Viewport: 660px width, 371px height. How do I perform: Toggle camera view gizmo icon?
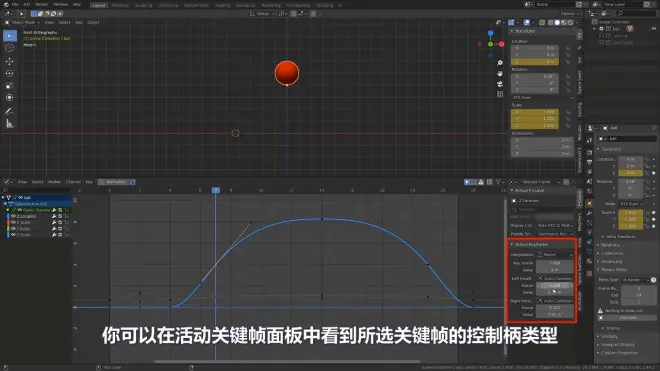point(500,84)
